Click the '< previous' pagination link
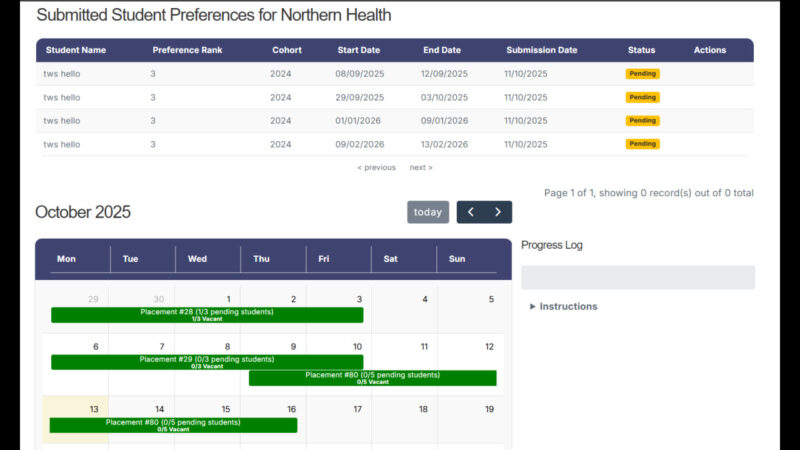Image resolution: width=800 pixels, height=450 pixels. (376, 168)
